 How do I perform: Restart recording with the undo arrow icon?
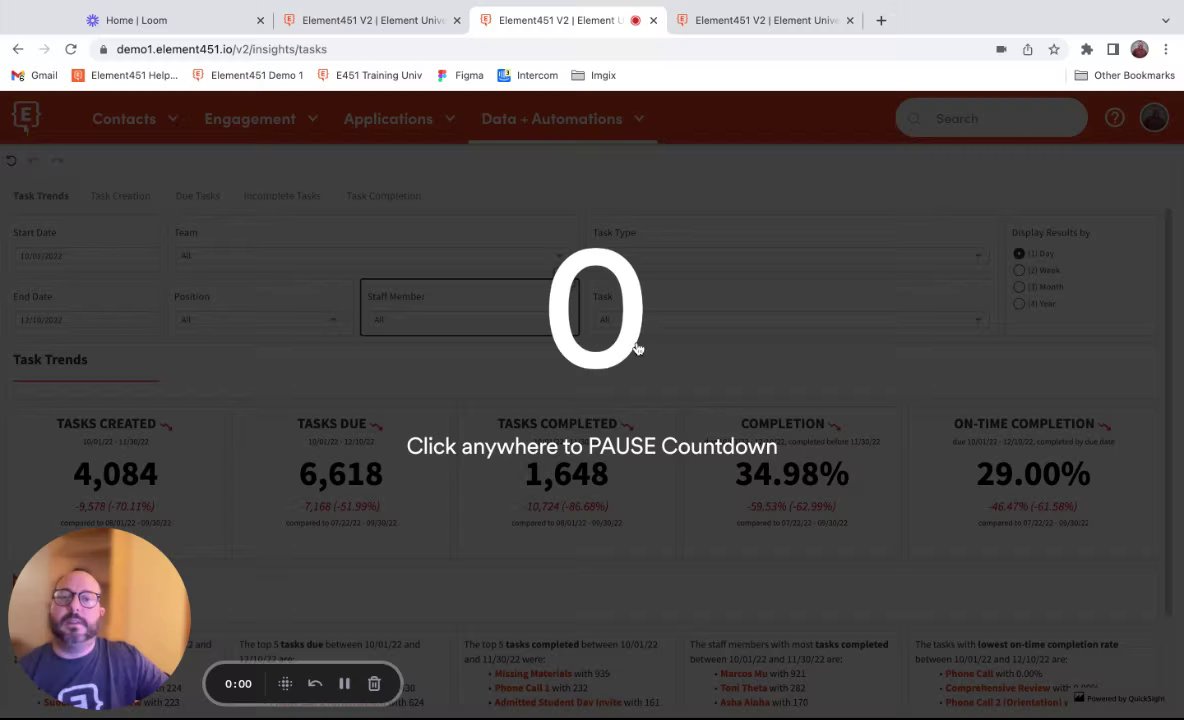tap(315, 684)
